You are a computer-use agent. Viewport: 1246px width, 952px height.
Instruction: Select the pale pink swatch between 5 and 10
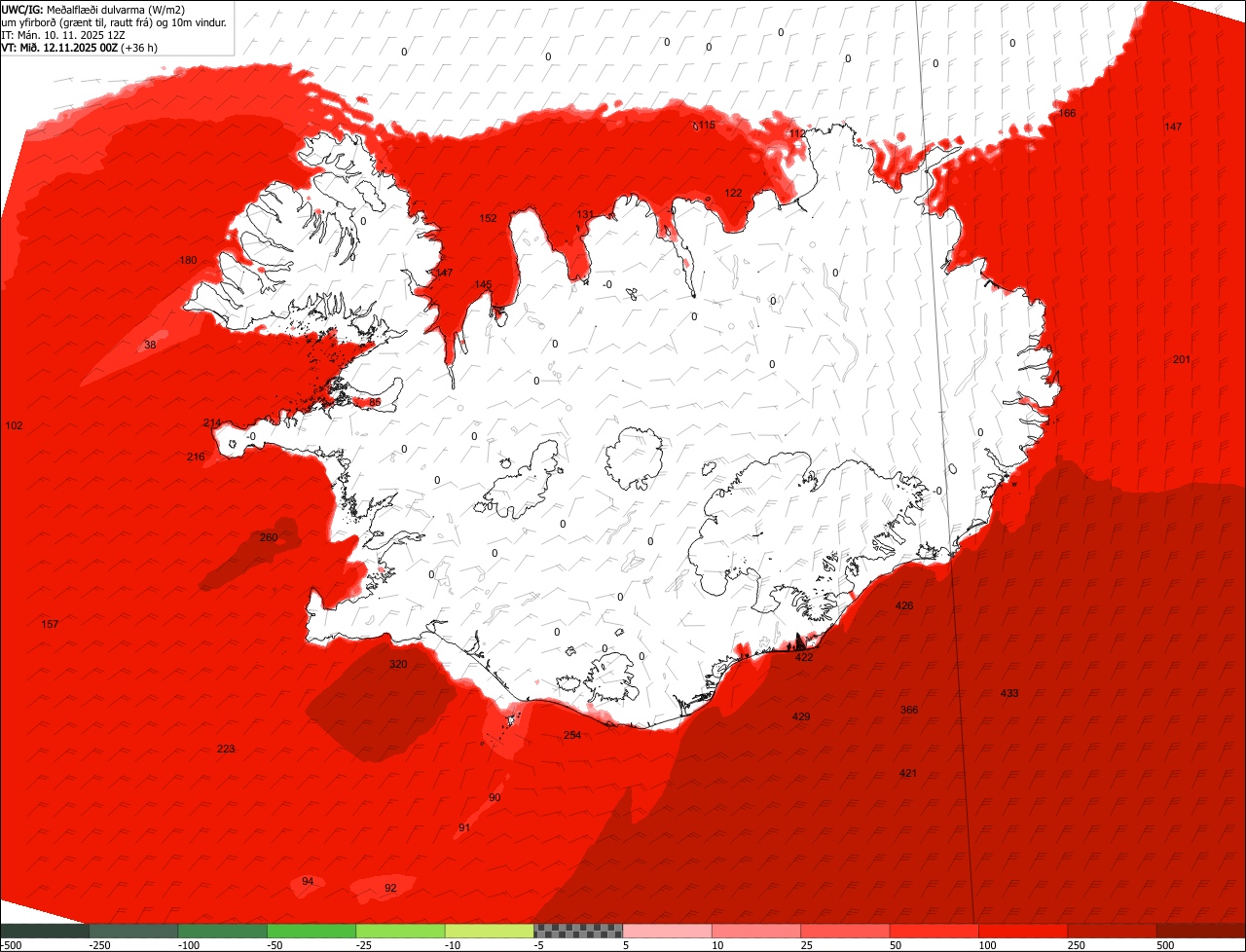pos(667,931)
